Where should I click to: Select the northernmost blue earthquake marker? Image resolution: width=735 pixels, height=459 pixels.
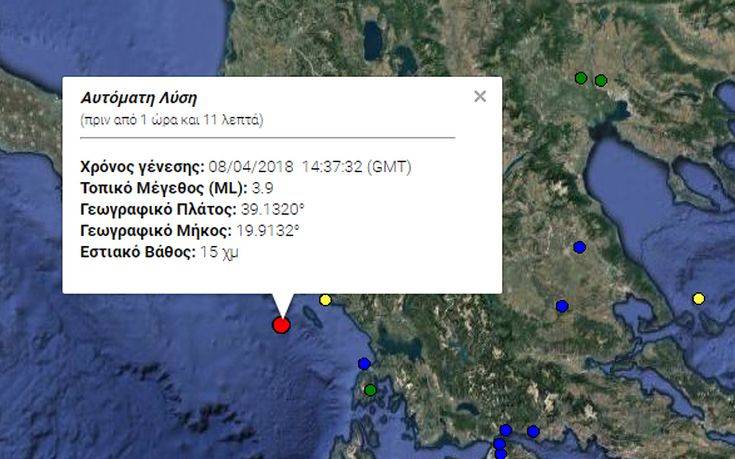coord(579,247)
